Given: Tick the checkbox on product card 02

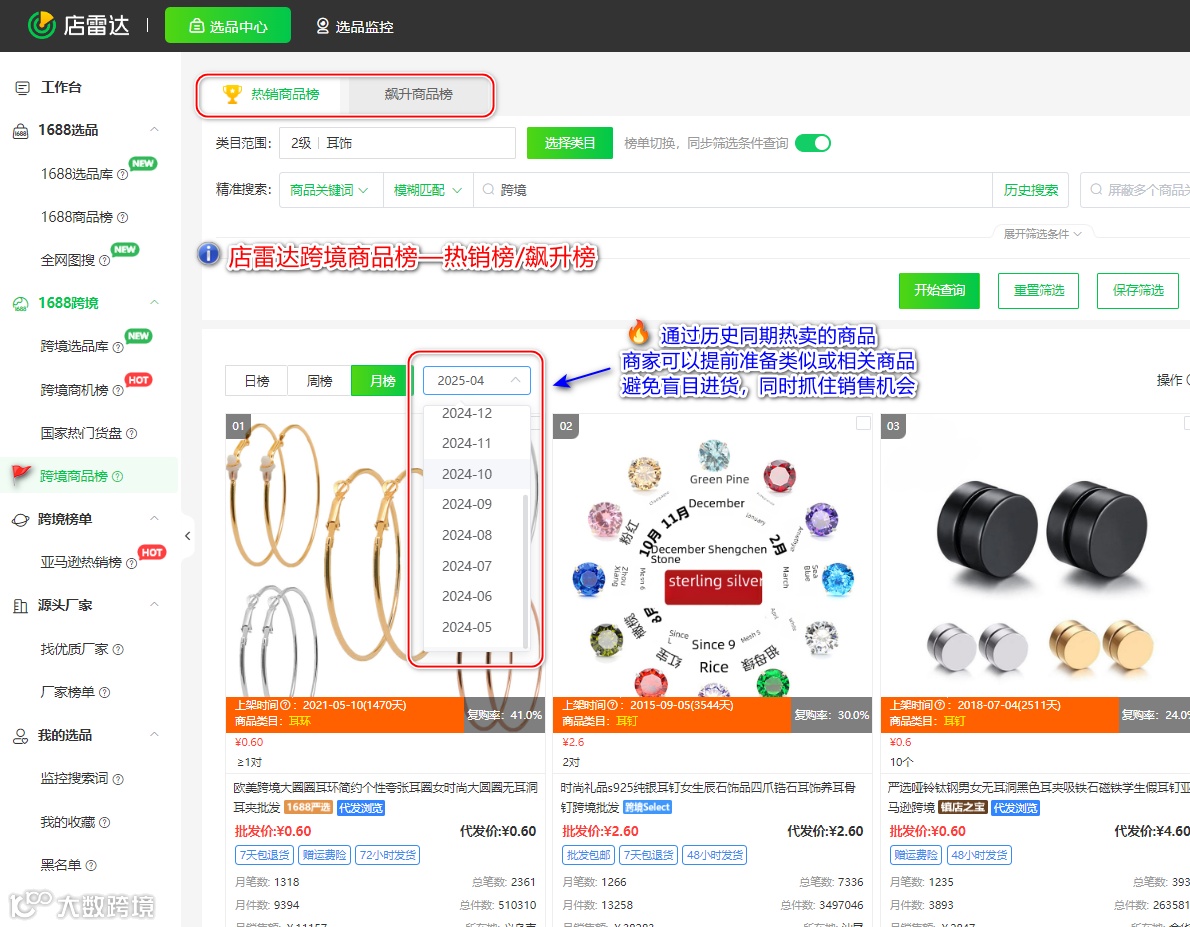Looking at the screenshot, I should pyautogui.click(x=863, y=423).
